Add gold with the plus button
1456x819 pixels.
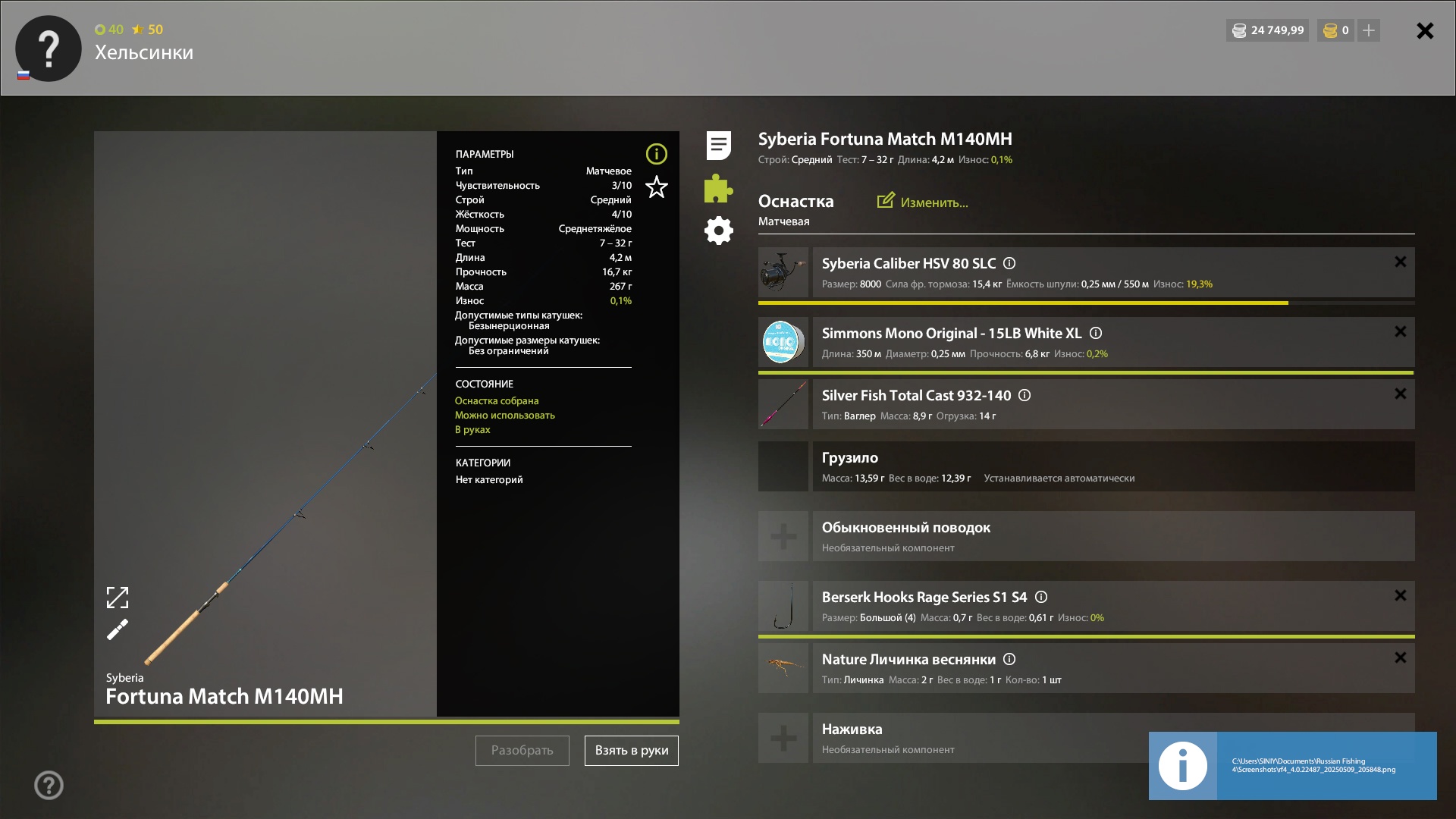[x=1369, y=30]
